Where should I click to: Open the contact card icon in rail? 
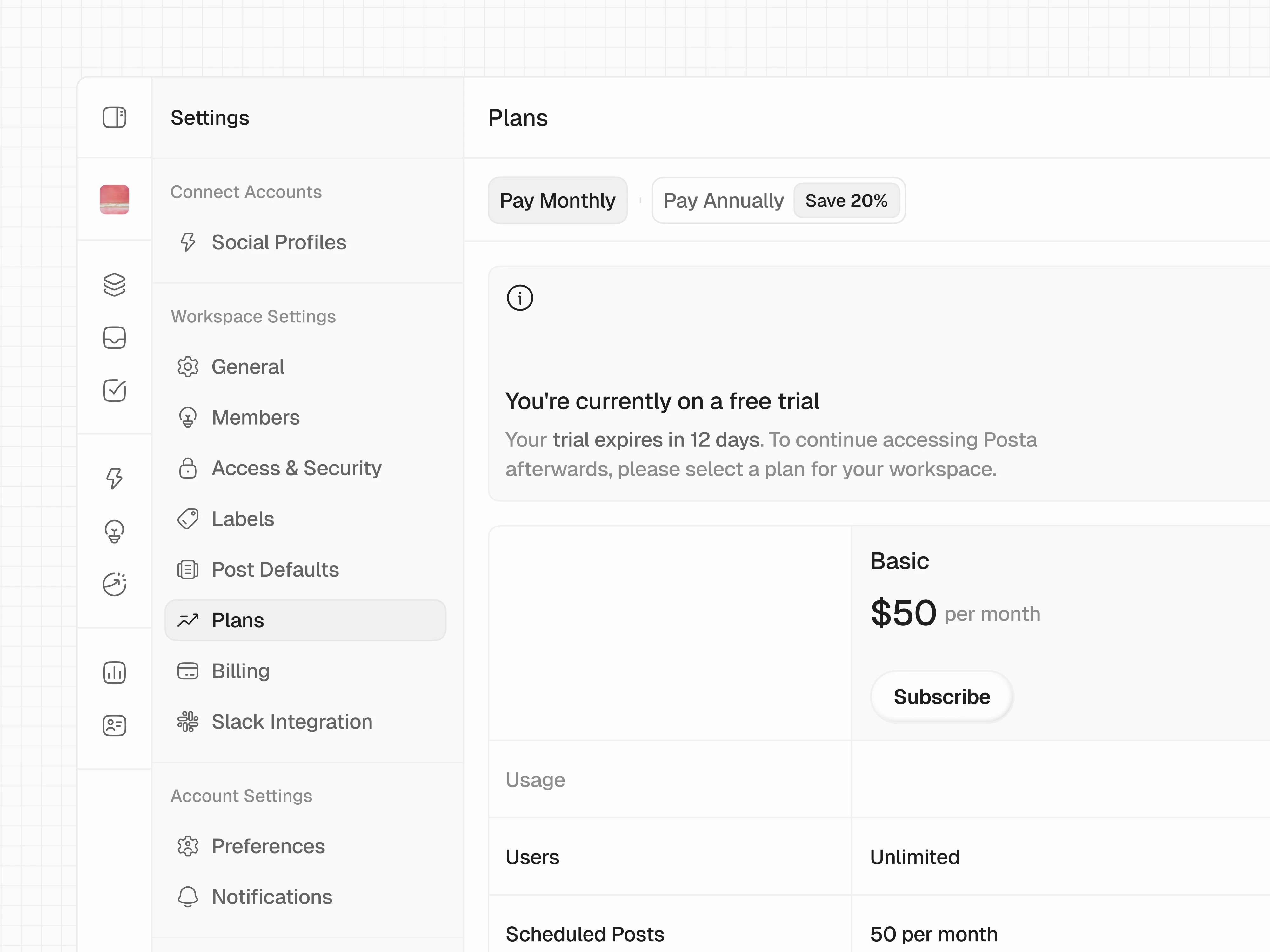click(x=114, y=725)
